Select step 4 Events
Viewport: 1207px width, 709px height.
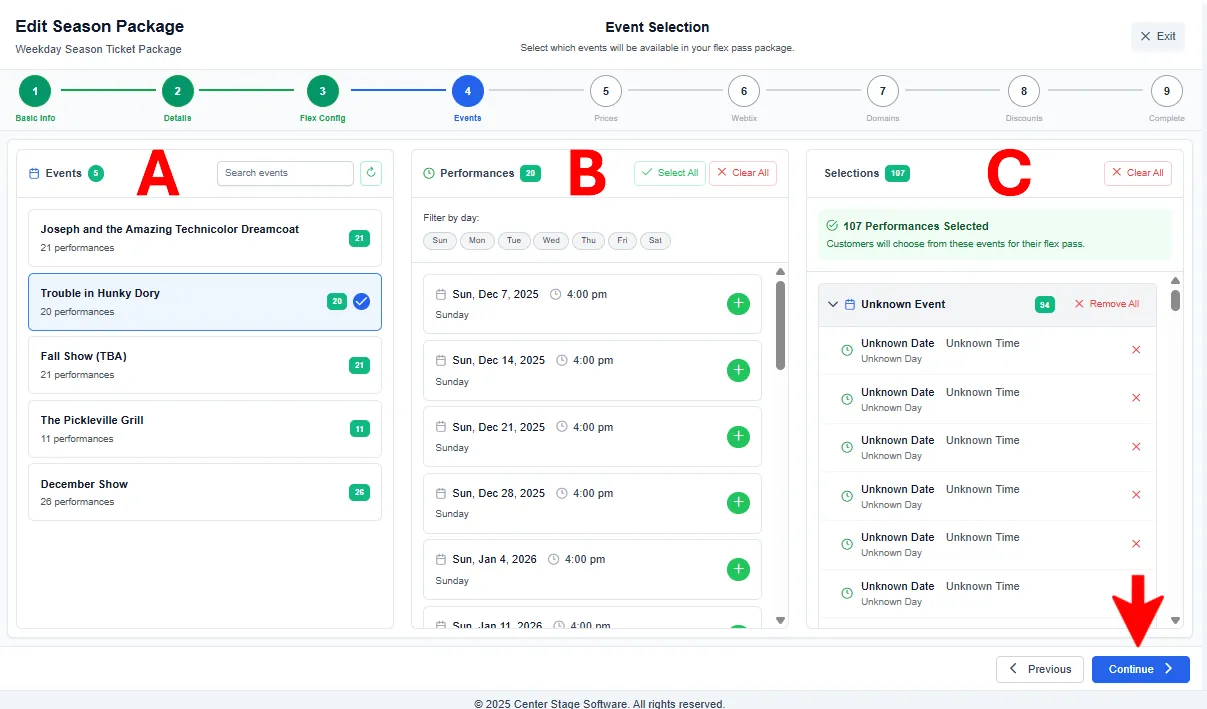pyautogui.click(x=467, y=92)
